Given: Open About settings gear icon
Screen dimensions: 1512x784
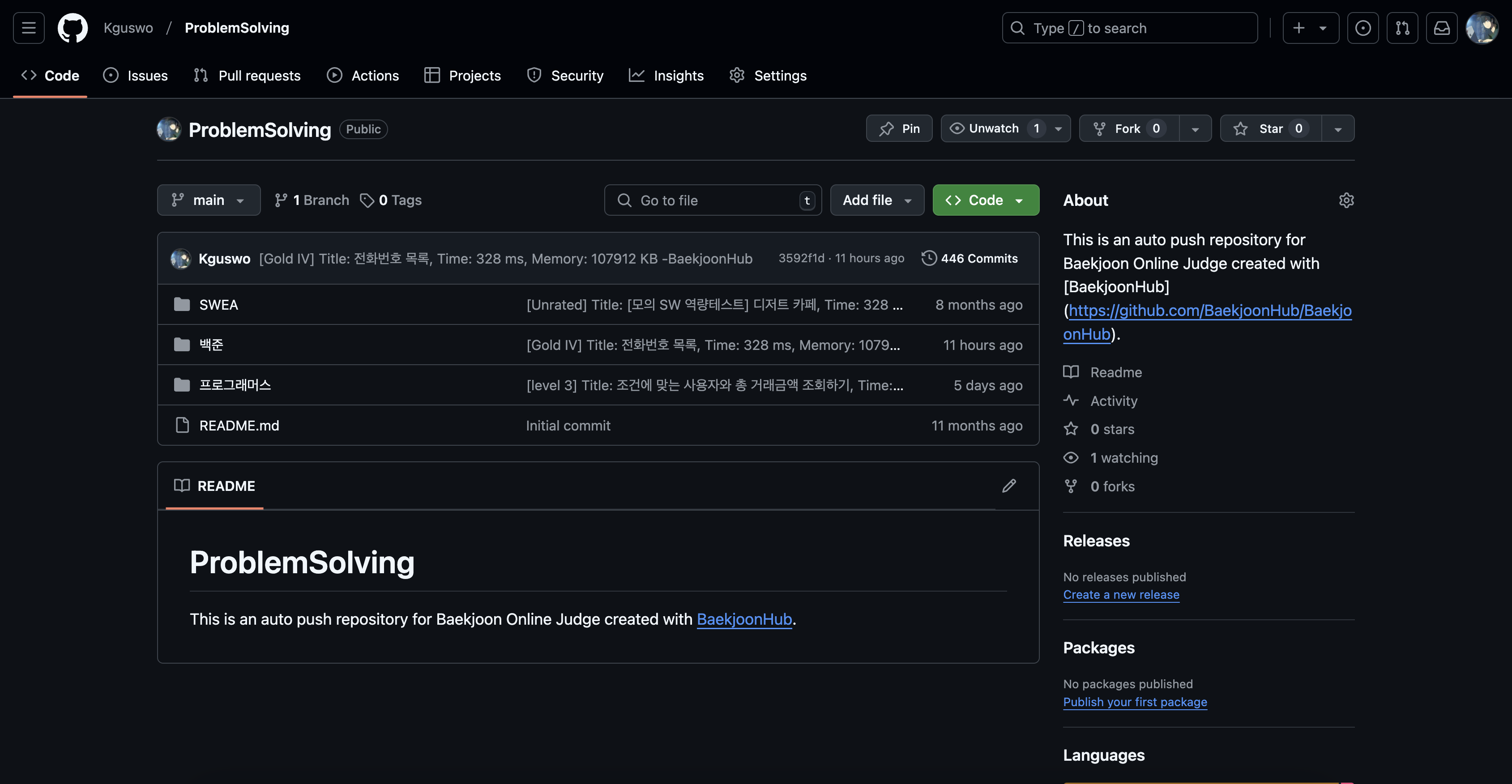Looking at the screenshot, I should tap(1346, 200).
